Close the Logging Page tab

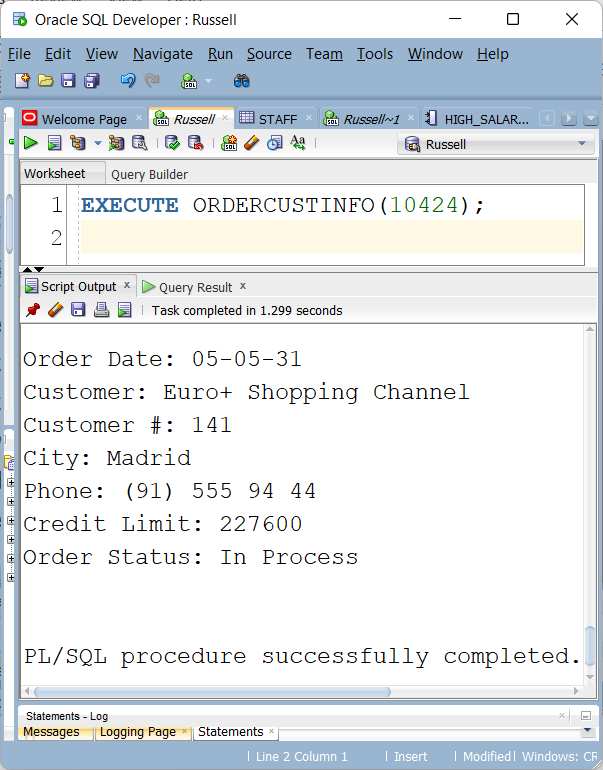pyautogui.click(x=184, y=731)
